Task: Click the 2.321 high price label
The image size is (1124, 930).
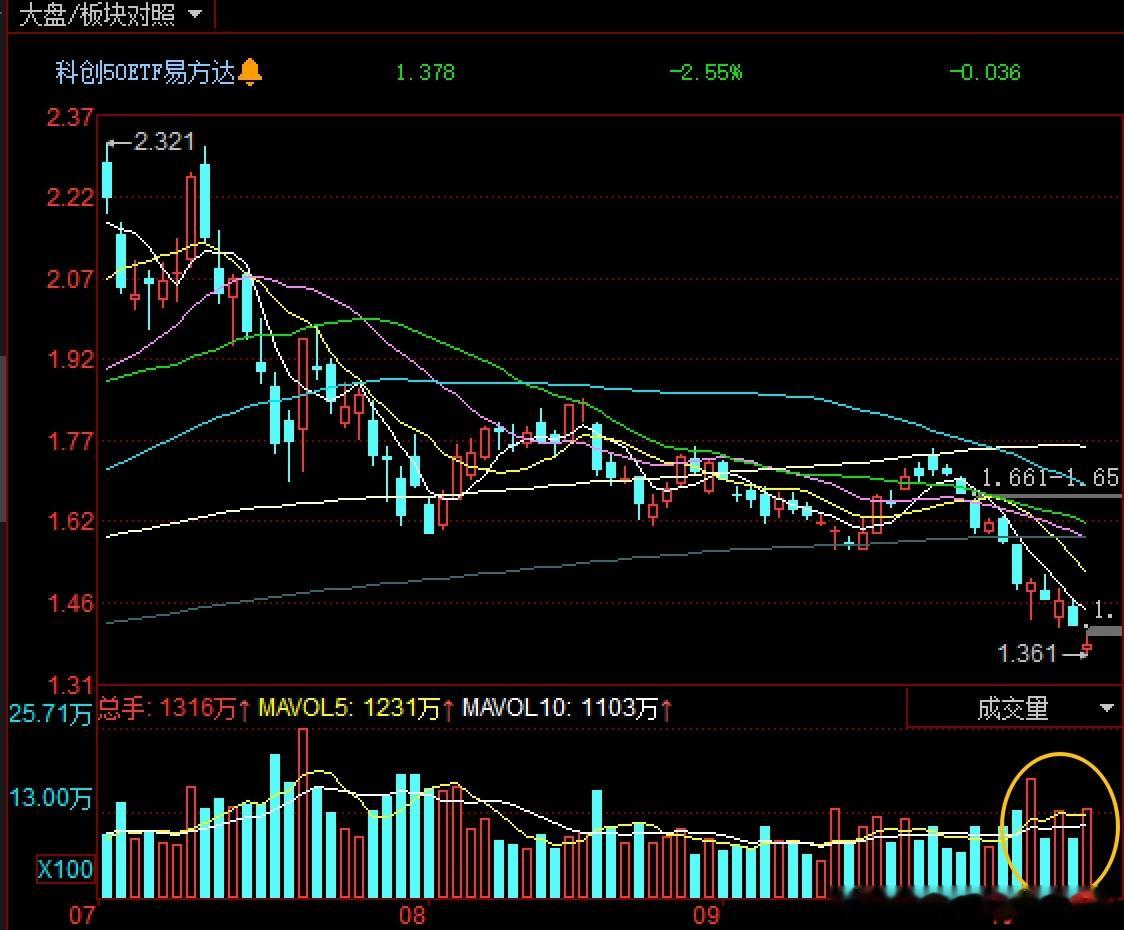Action: [164, 141]
